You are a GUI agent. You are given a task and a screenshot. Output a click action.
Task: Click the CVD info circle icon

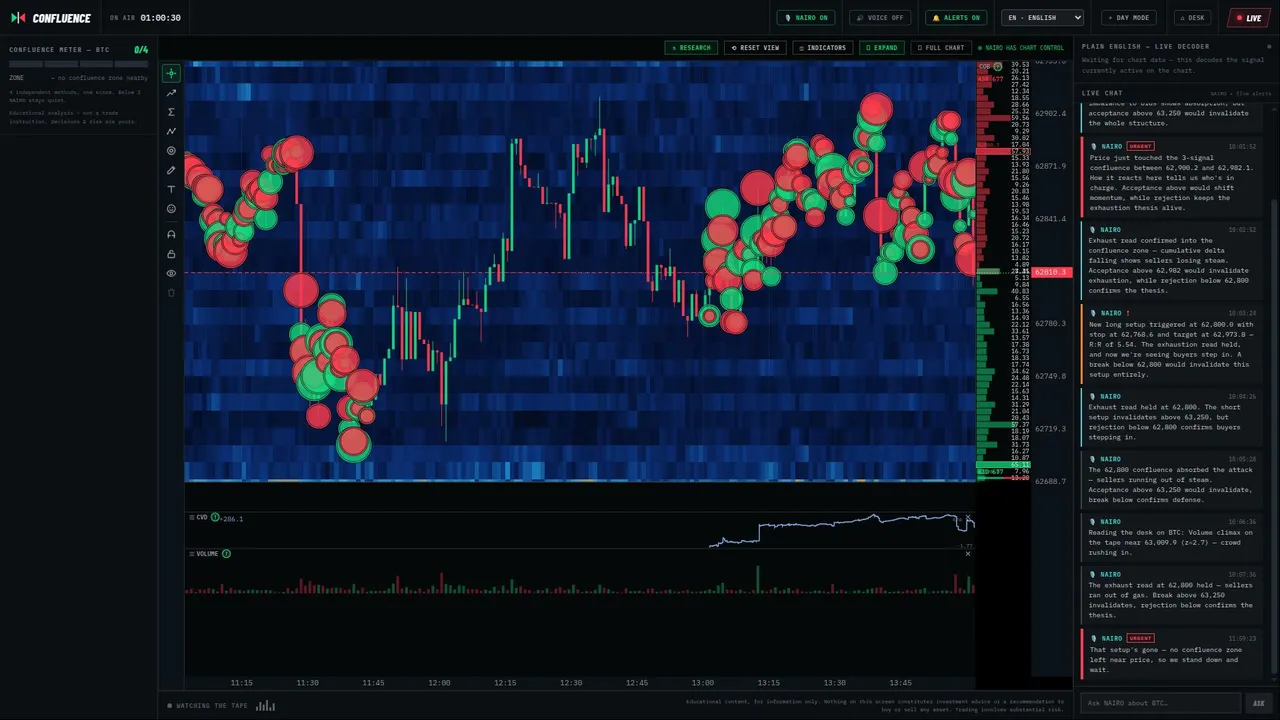[215, 517]
